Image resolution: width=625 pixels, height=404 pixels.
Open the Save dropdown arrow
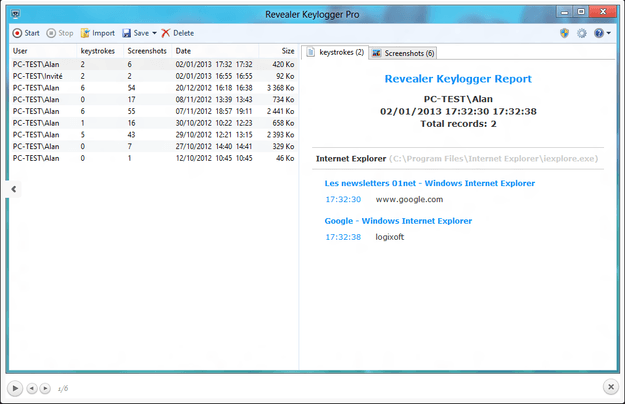pyautogui.click(x=154, y=33)
